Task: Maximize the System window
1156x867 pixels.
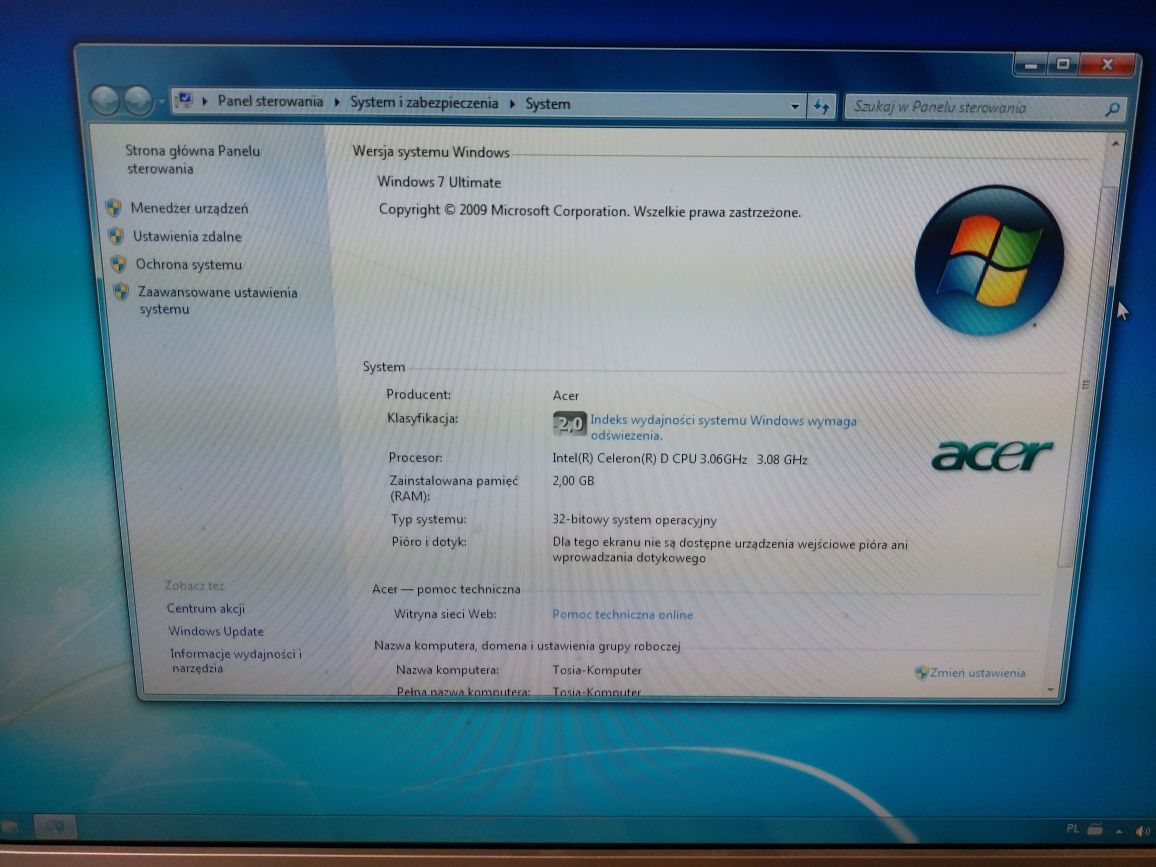Action: click(1062, 65)
